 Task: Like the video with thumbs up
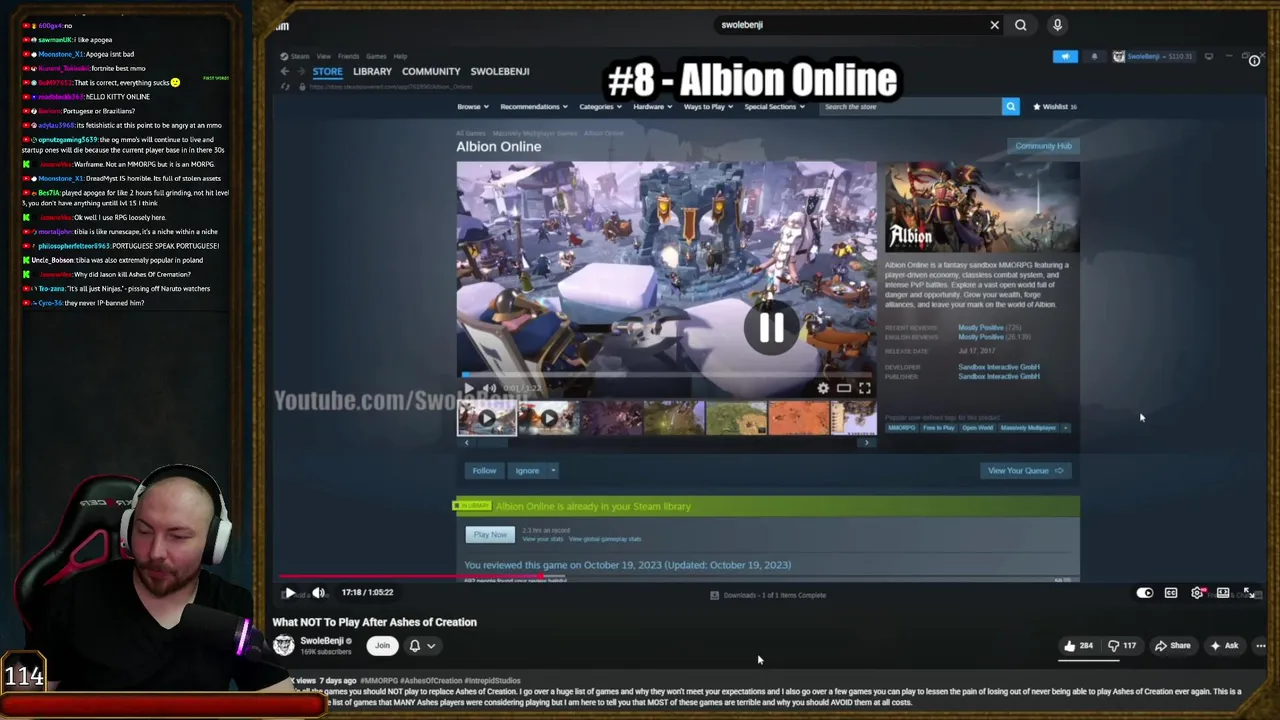click(1080, 646)
